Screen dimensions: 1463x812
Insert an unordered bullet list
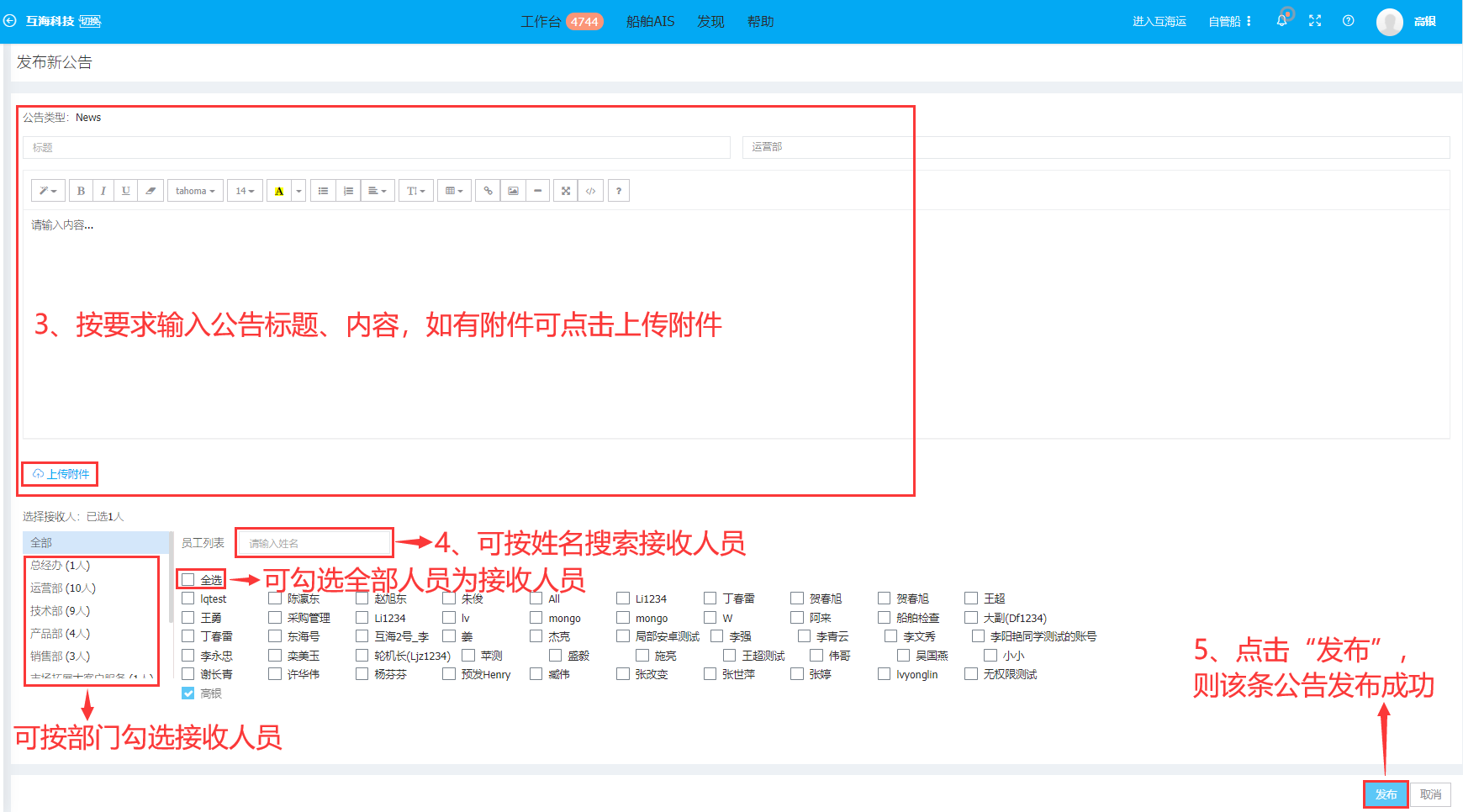pos(324,191)
